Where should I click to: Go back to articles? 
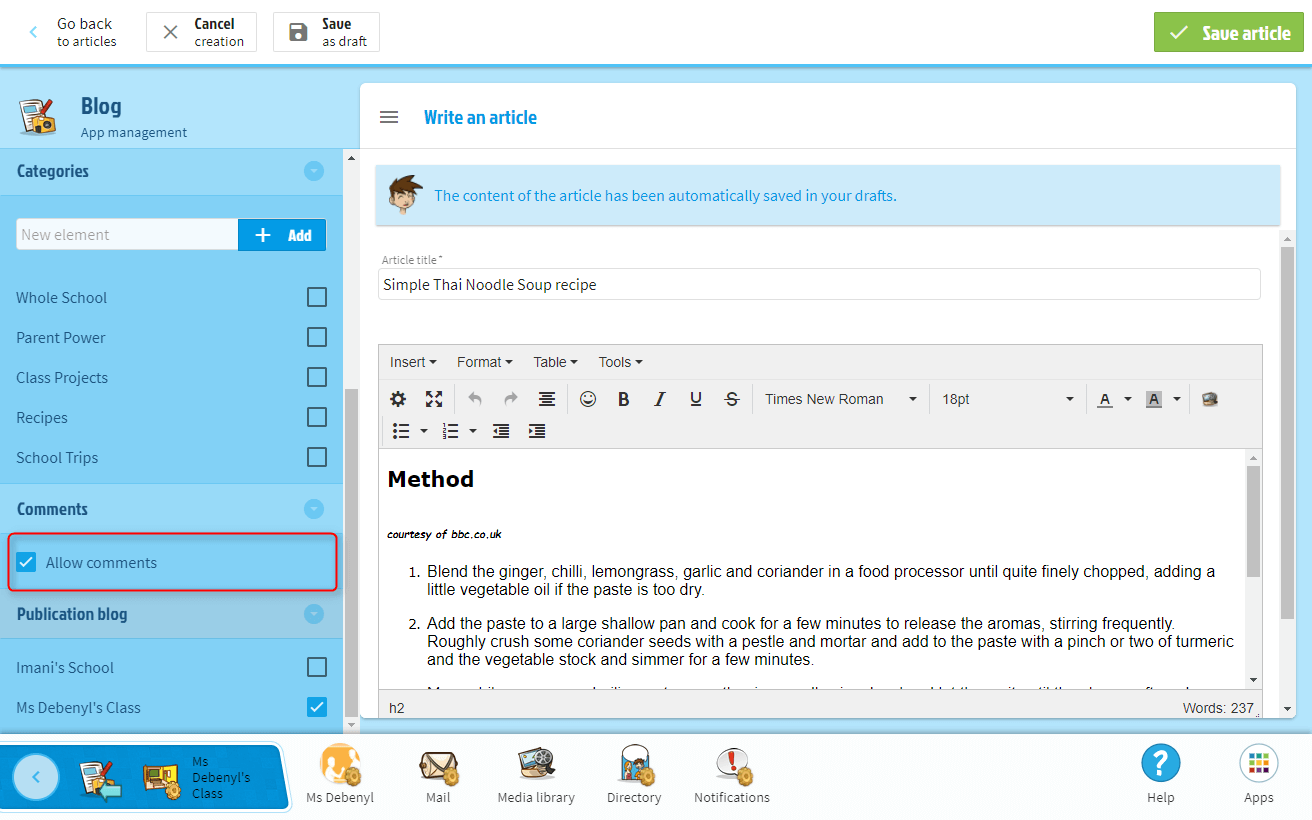pos(72,32)
